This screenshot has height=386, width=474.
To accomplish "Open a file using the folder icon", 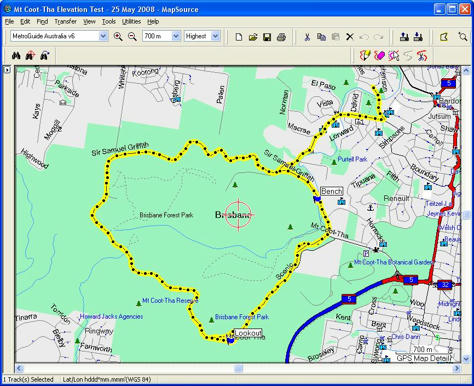I will pos(253,37).
